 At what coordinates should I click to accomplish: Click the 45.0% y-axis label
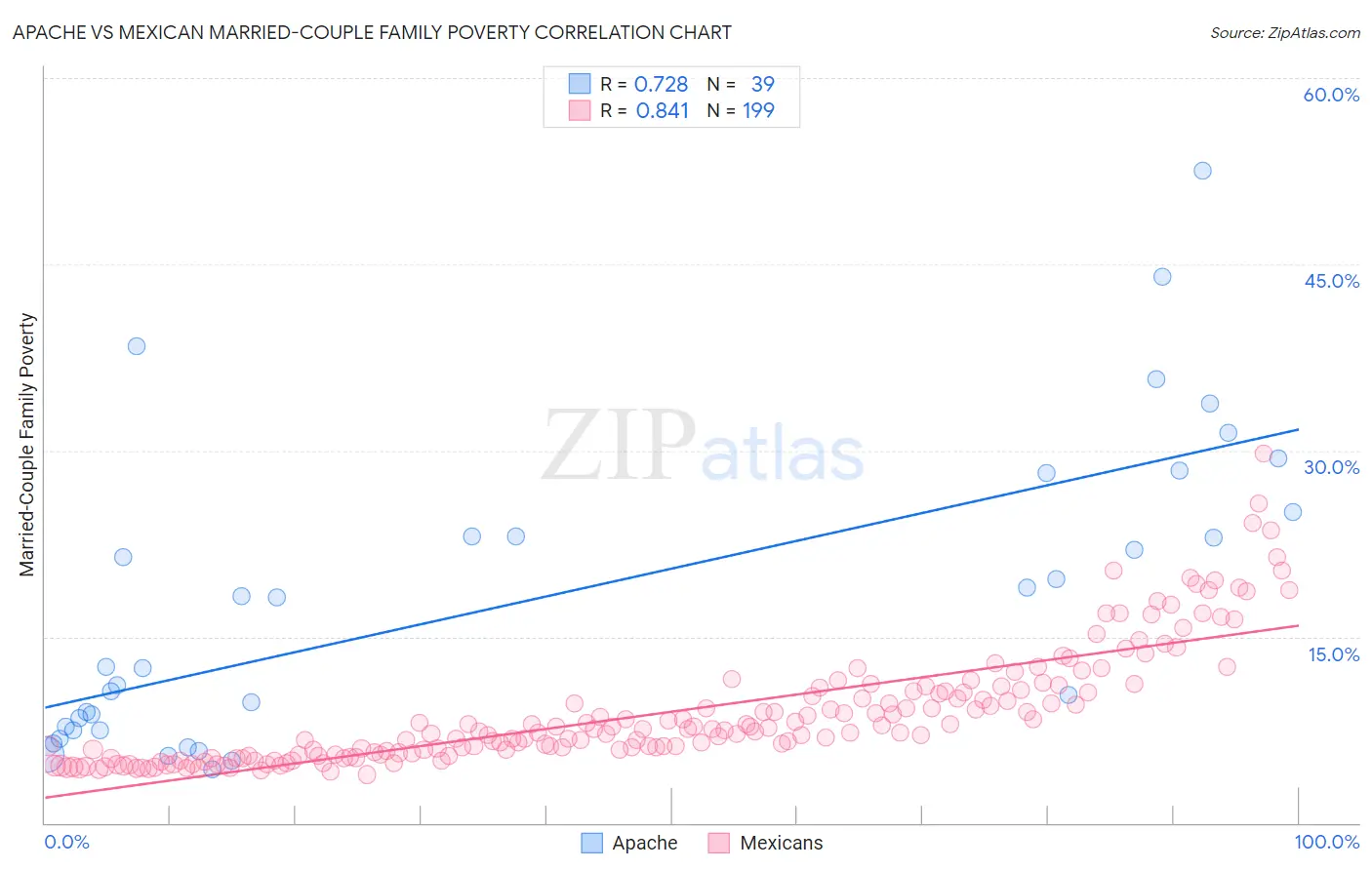(1331, 281)
